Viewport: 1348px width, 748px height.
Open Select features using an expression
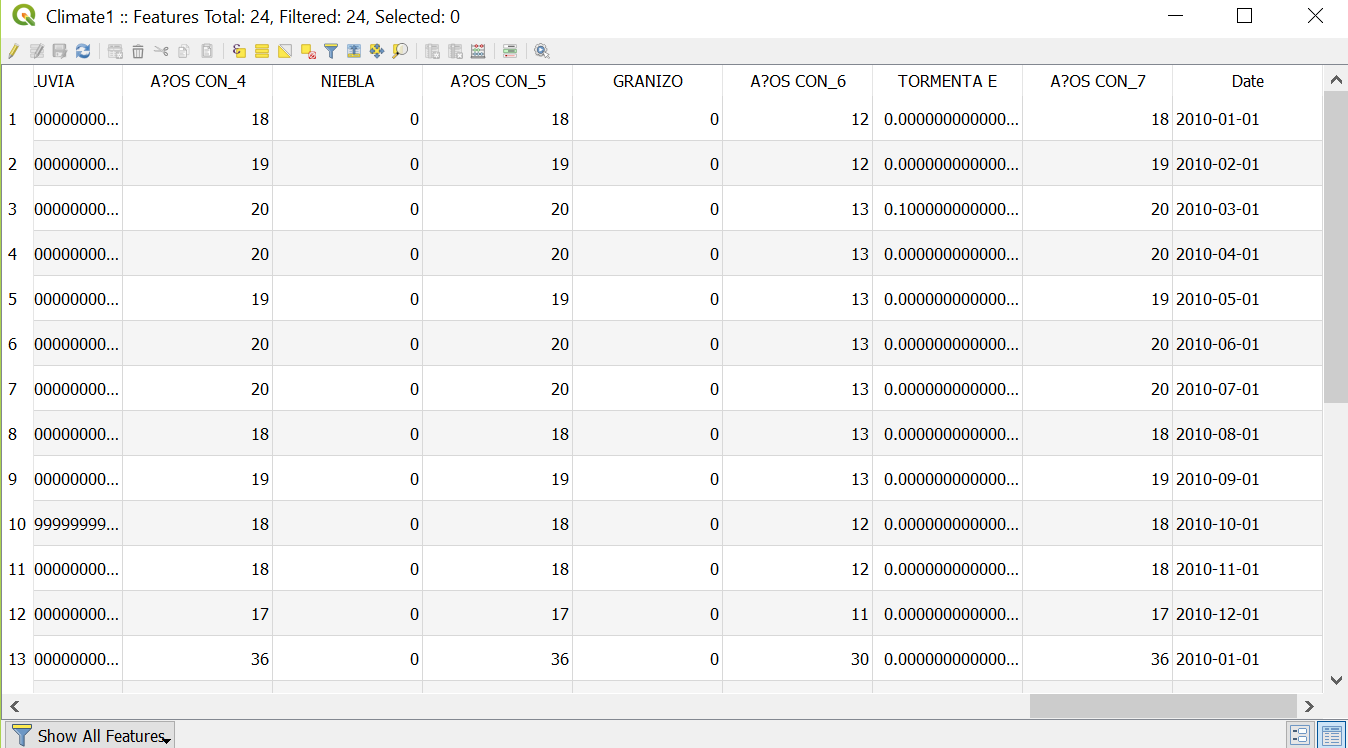click(x=238, y=51)
